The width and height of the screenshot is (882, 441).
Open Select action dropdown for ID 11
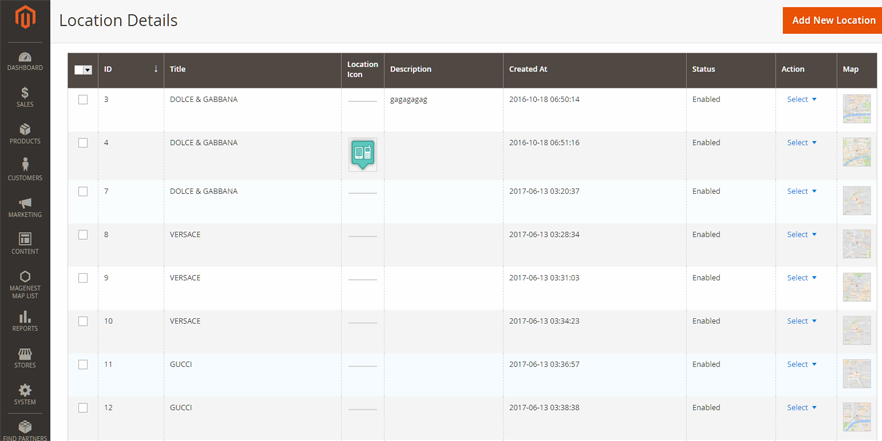click(x=802, y=364)
